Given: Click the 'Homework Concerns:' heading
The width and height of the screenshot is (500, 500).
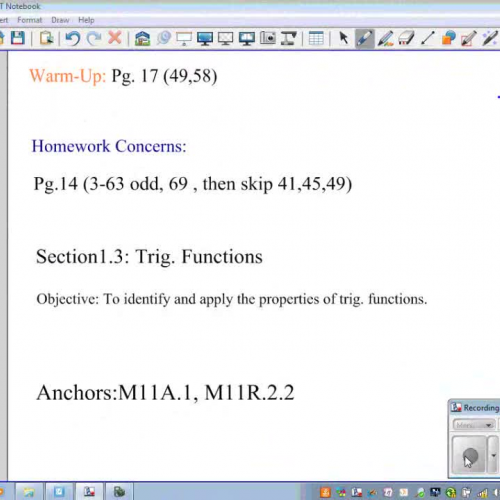Looking at the screenshot, I should (109, 146).
